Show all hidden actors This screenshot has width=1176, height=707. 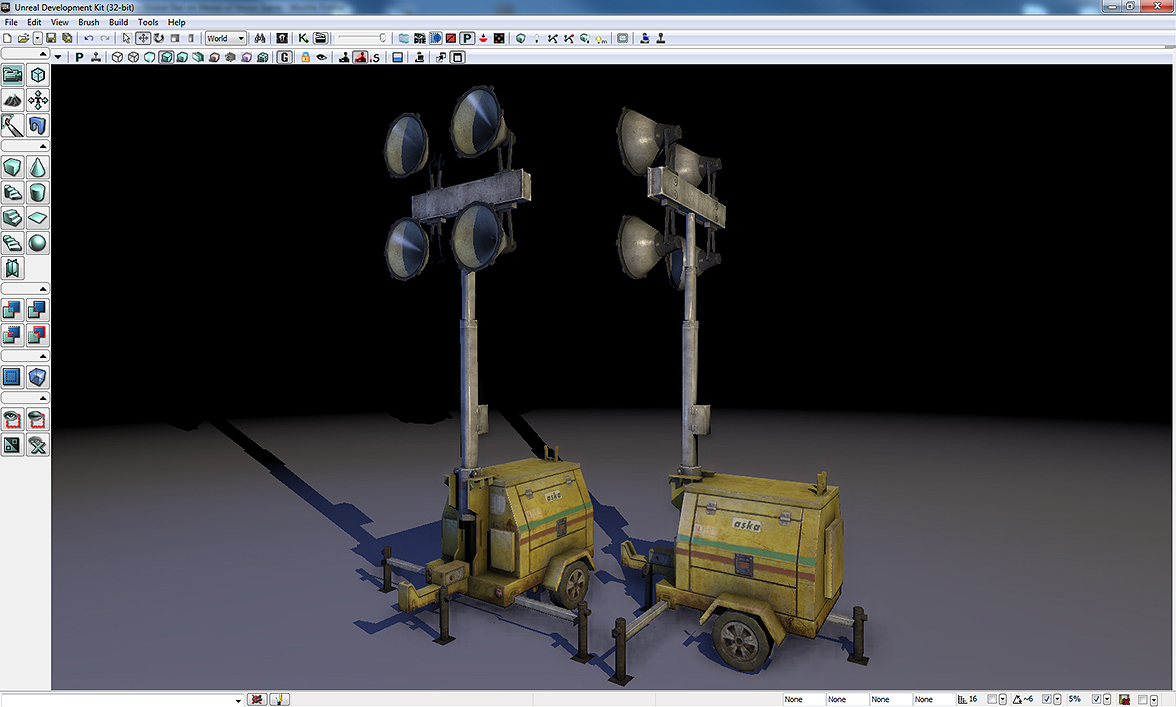click(x=38, y=445)
